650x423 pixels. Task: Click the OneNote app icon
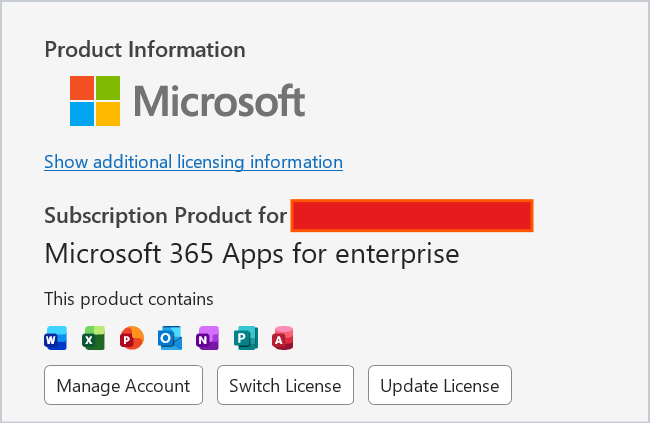coord(208,338)
